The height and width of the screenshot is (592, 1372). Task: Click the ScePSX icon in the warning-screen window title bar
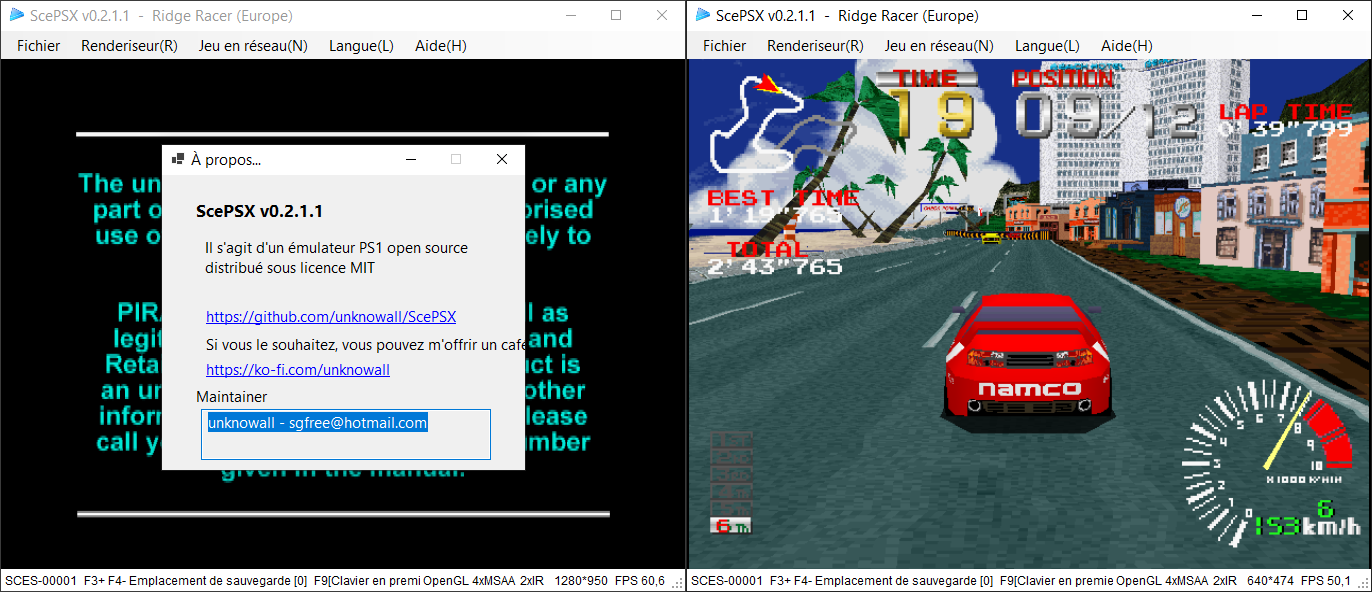(17, 15)
